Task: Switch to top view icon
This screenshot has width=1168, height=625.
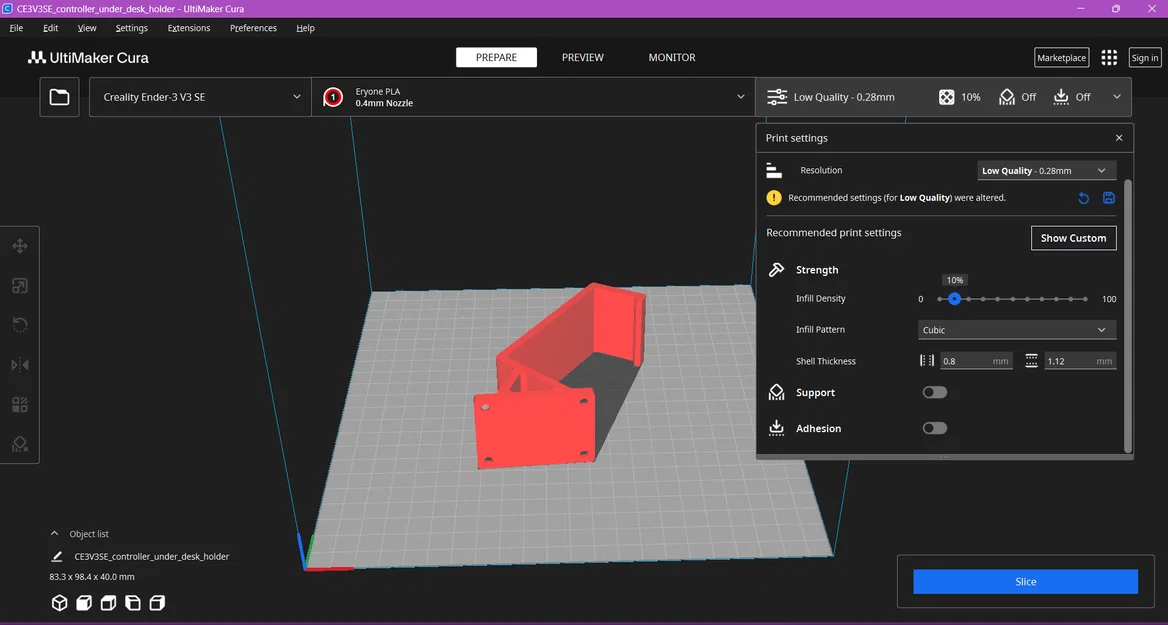Action: tap(109, 603)
